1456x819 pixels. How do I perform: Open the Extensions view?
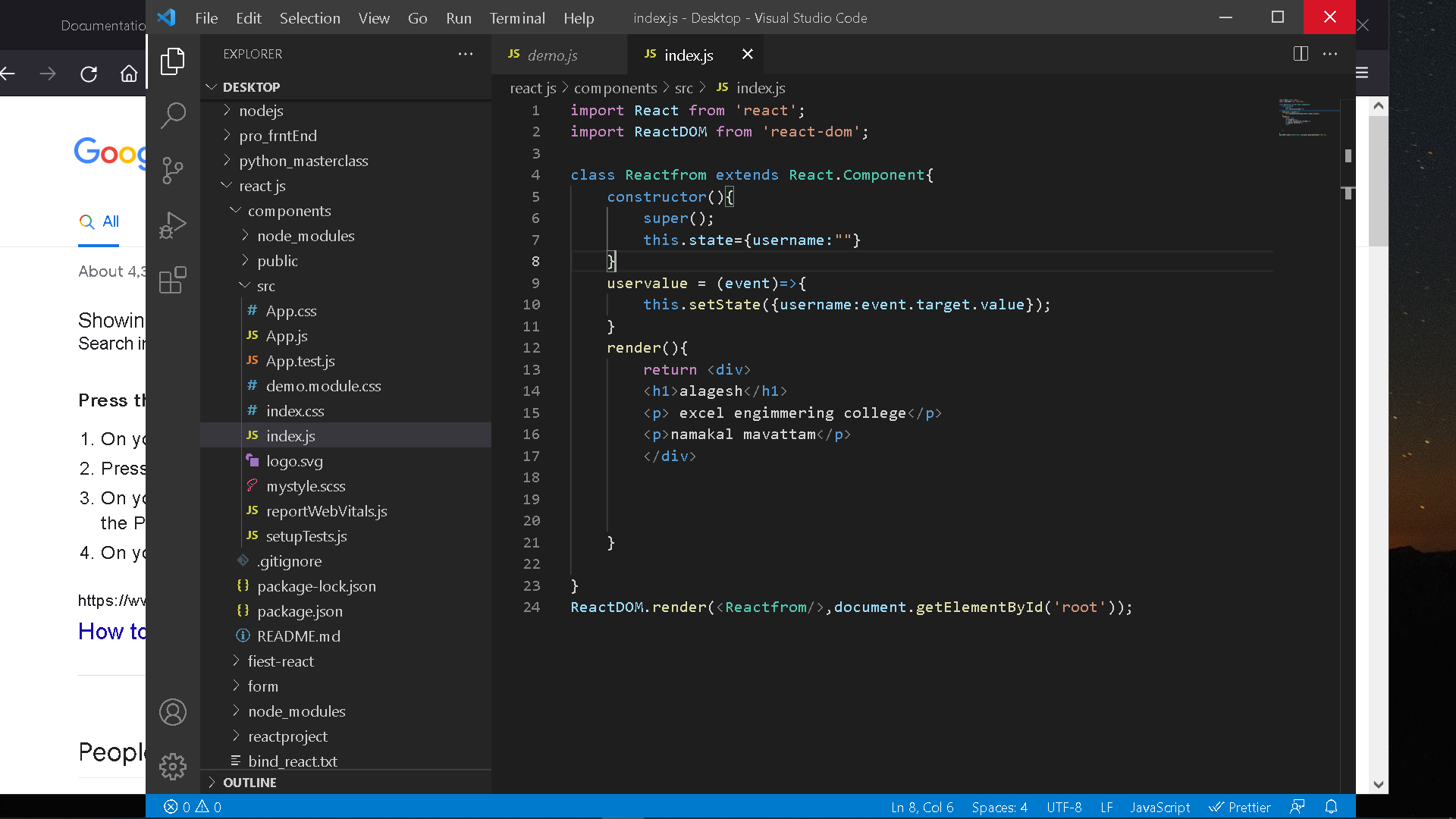pyautogui.click(x=173, y=280)
